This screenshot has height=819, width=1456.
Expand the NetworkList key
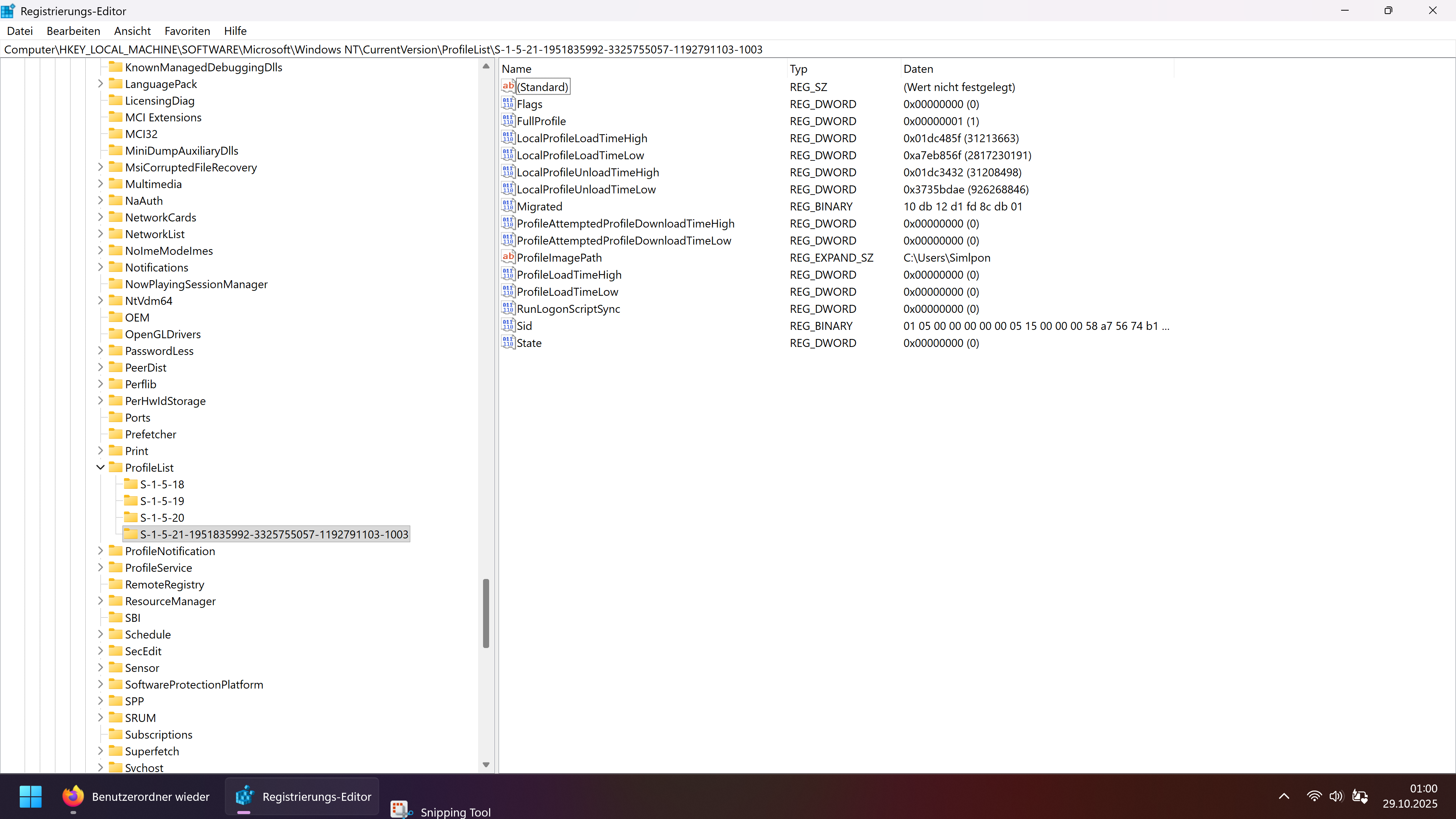[x=100, y=234]
